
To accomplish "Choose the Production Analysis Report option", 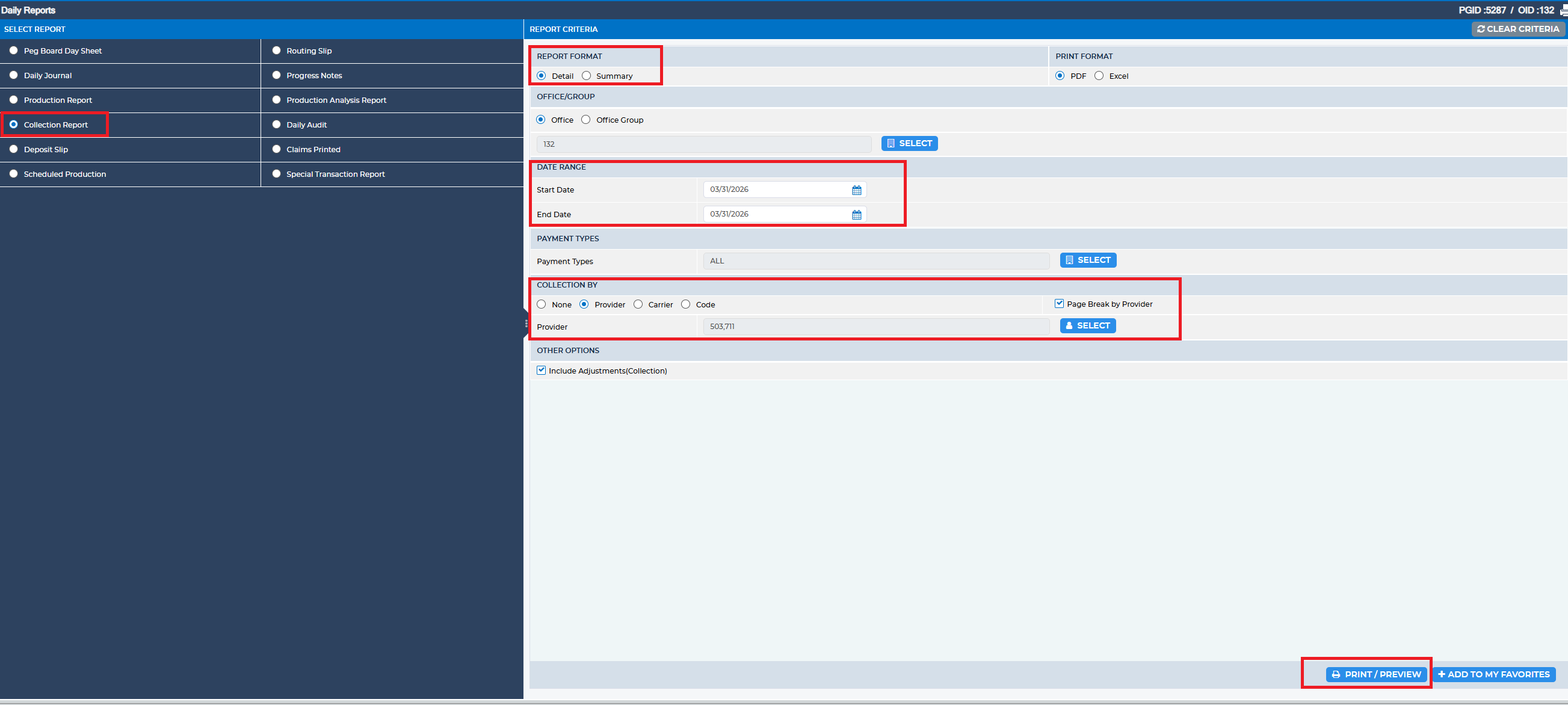I will point(276,100).
